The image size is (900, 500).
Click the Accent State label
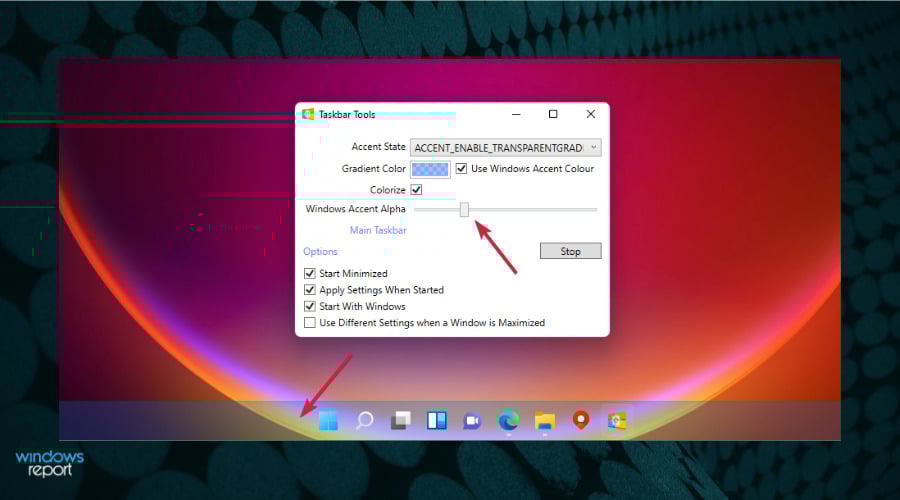378,147
